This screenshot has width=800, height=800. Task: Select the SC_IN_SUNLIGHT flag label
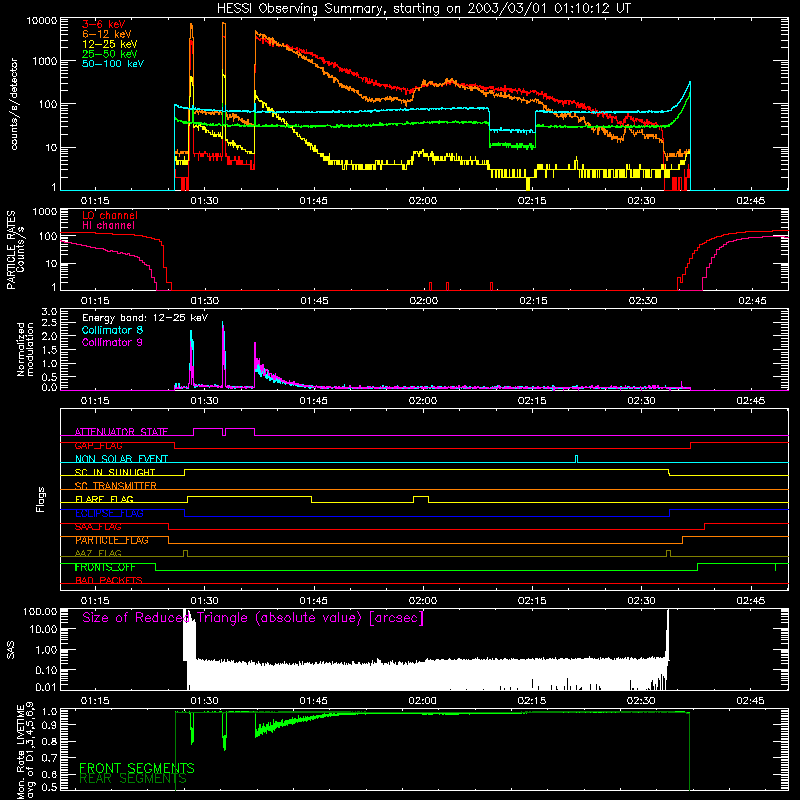click(115, 472)
